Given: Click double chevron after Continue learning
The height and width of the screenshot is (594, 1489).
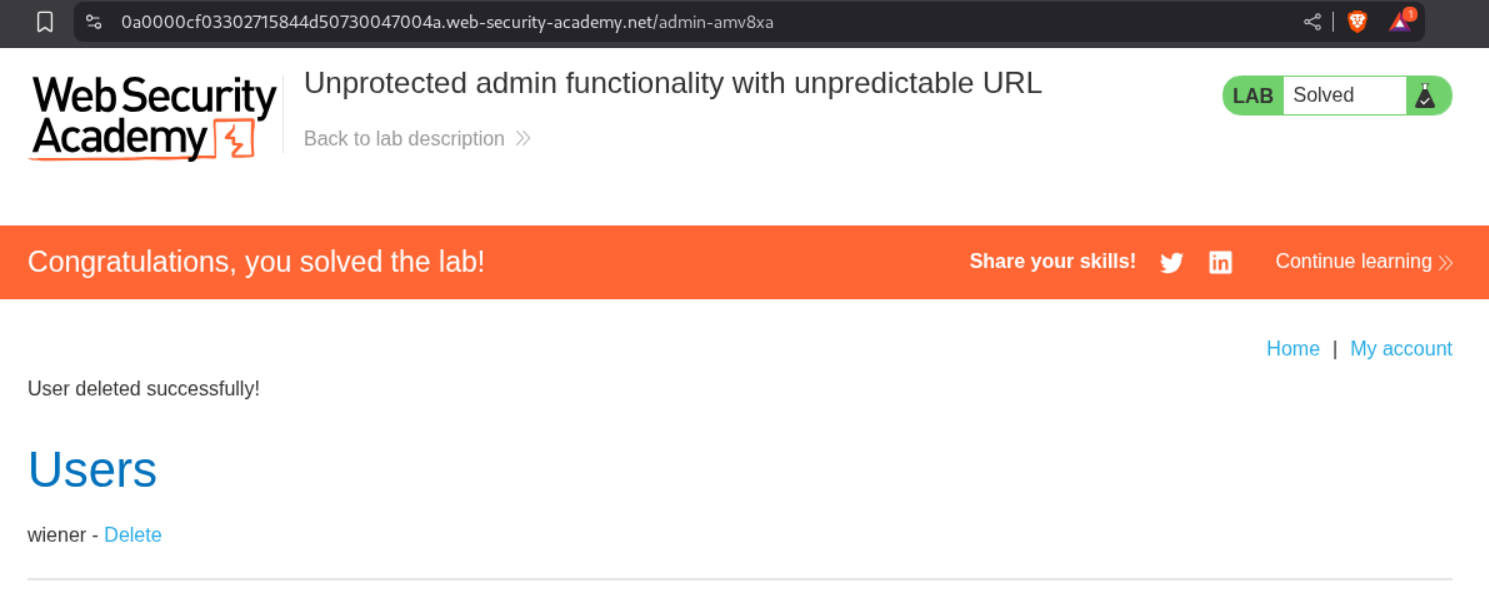Looking at the screenshot, I should (1445, 263).
